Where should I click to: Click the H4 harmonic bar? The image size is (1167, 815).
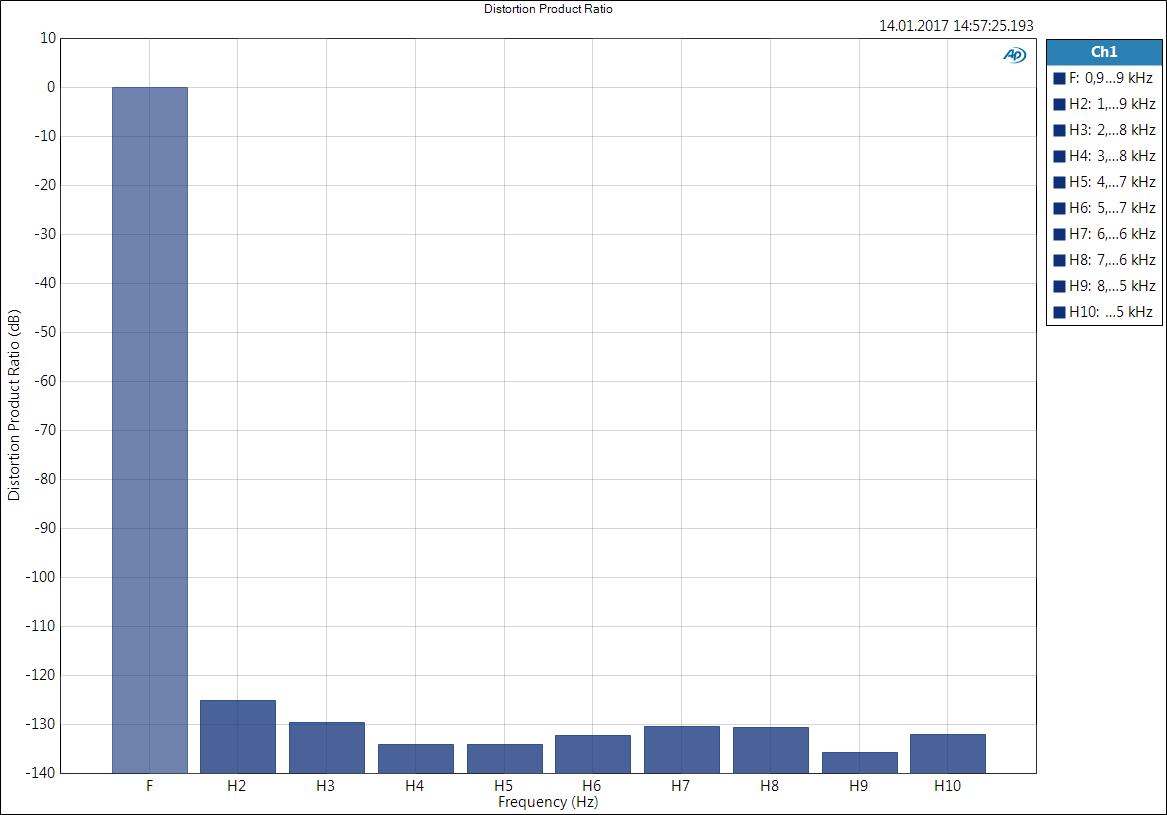point(415,758)
